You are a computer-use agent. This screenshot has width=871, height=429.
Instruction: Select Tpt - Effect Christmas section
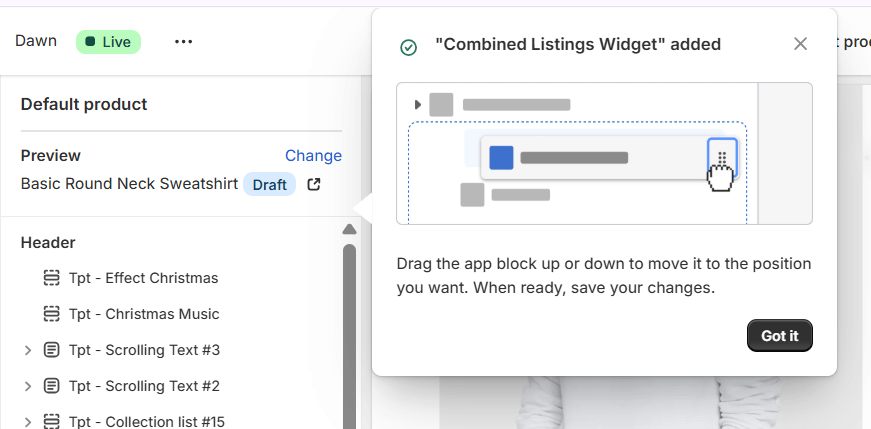coord(143,278)
